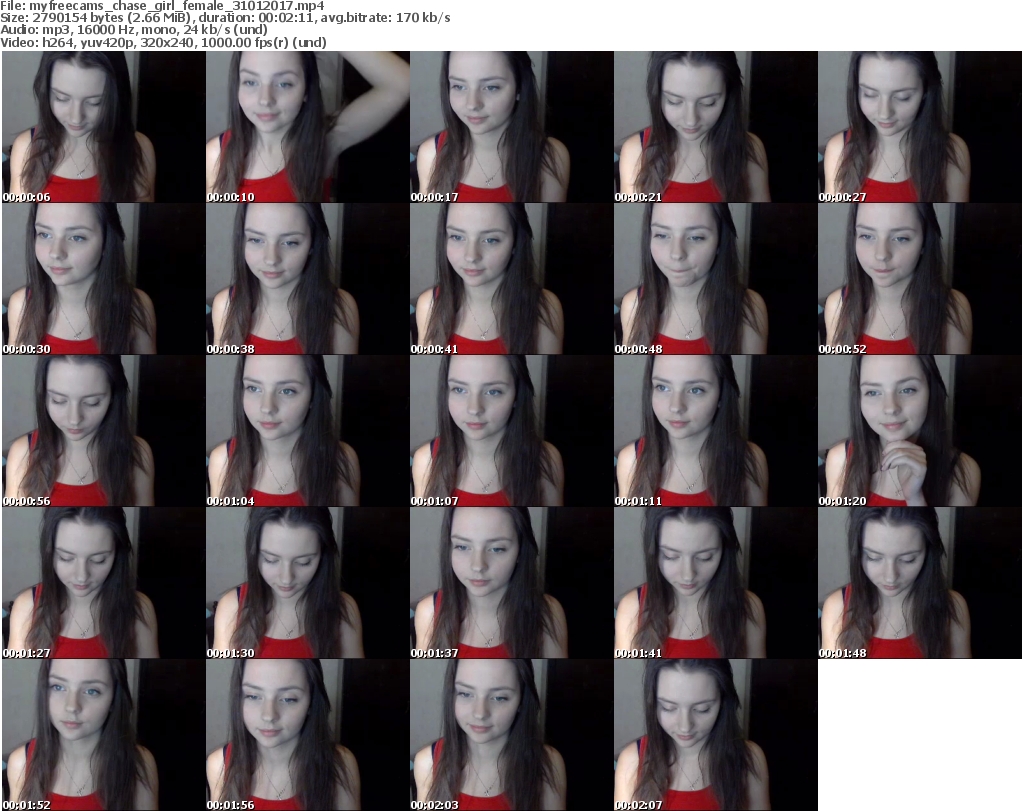
Task: Click the thumbnail timestamped 00:00:06
Action: coord(104,127)
